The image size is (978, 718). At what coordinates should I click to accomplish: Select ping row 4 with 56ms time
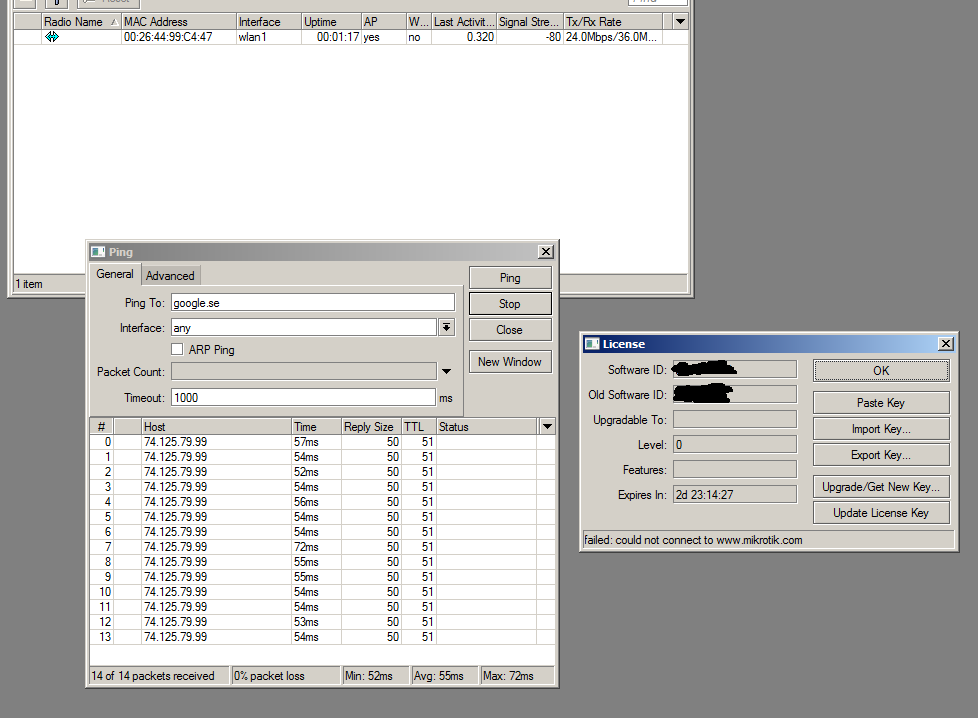click(x=322, y=502)
